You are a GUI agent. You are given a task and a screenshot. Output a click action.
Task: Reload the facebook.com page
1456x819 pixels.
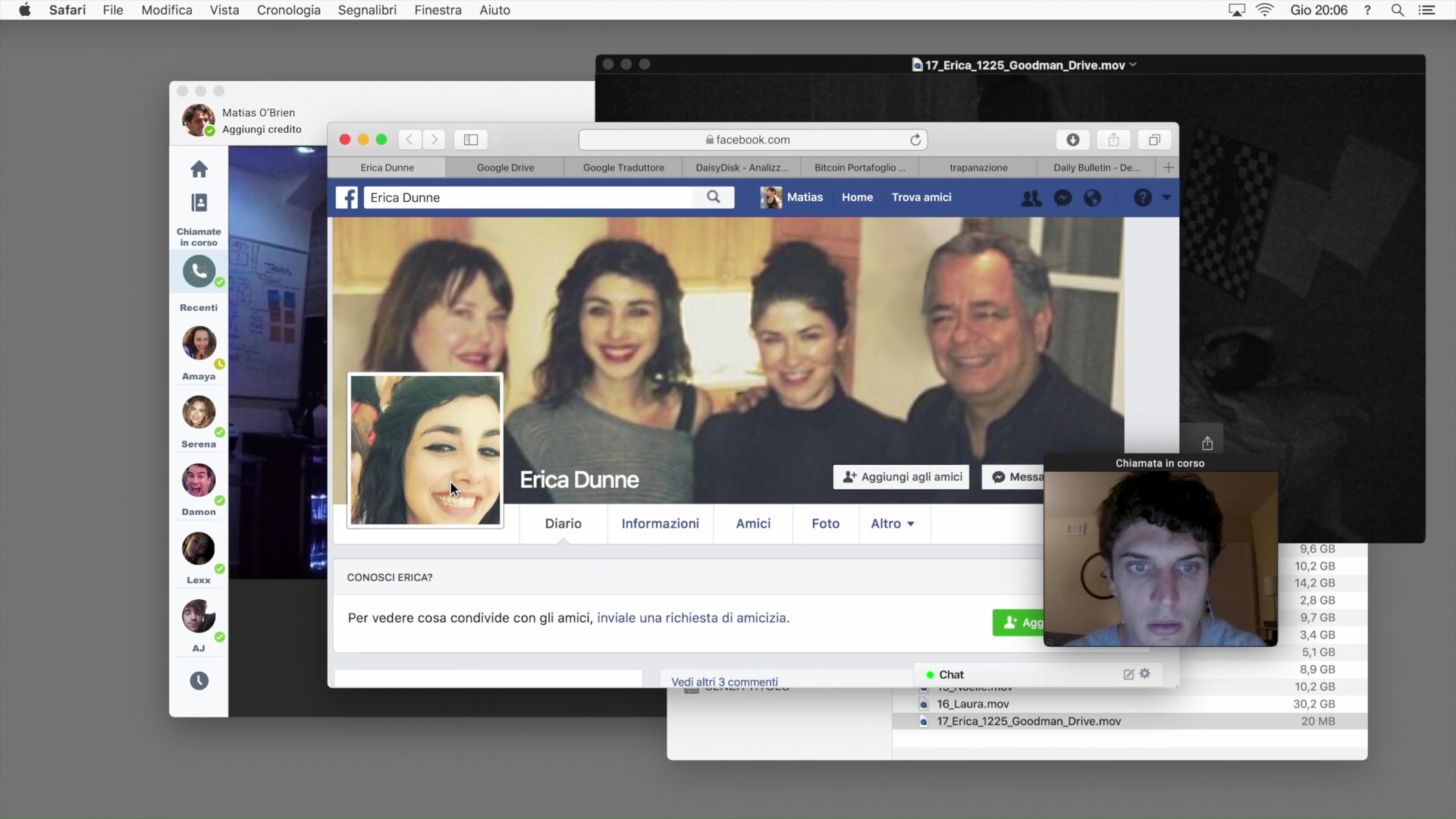point(915,140)
